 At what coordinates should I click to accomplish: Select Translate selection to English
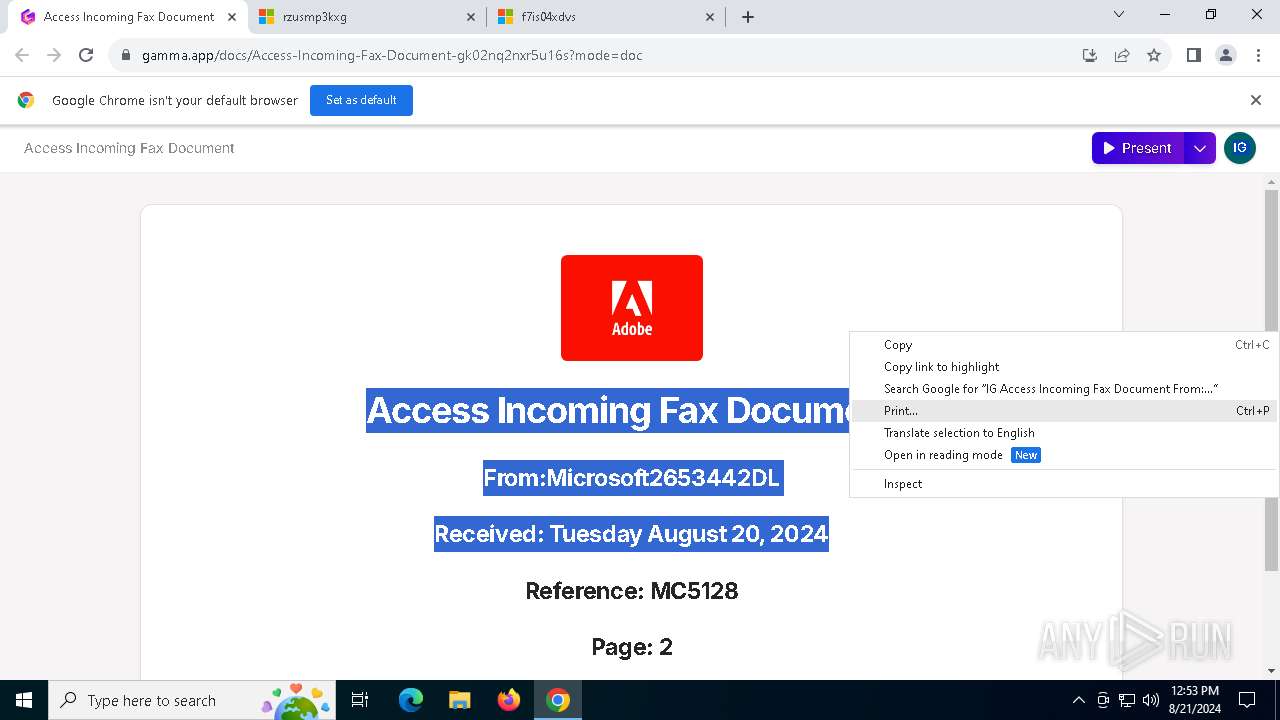coord(1064,433)
